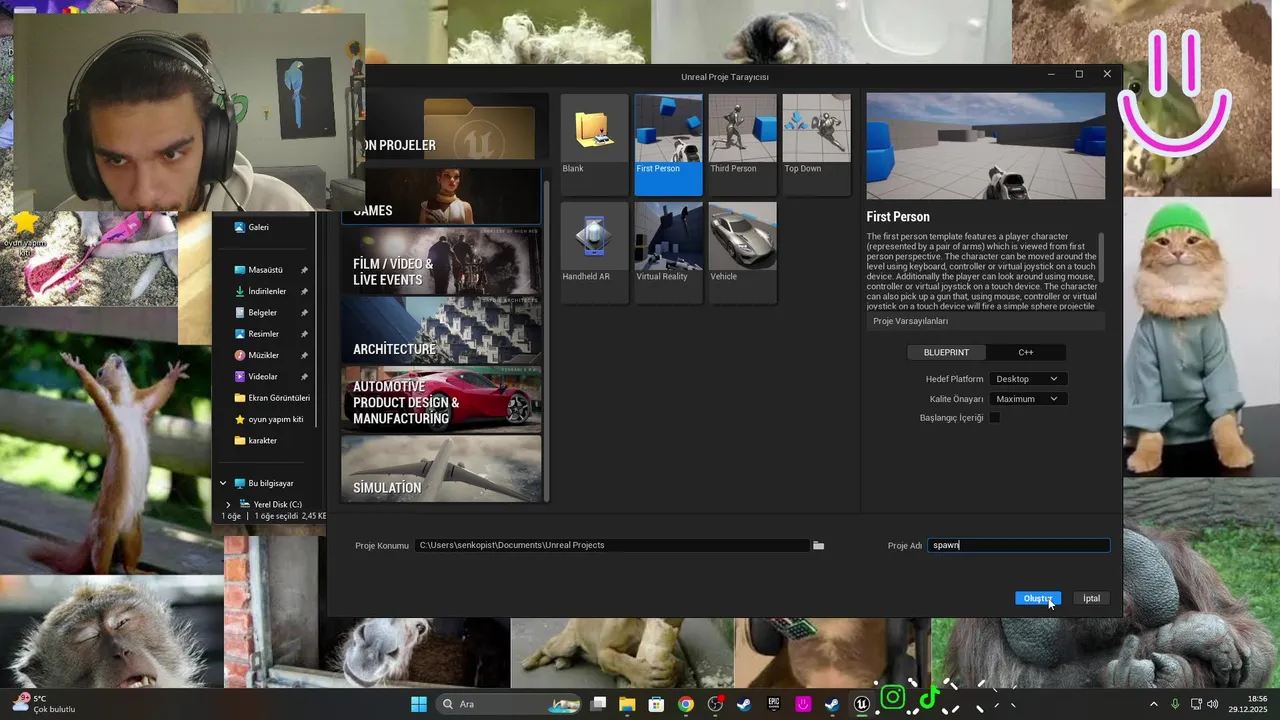Viewport: 1280px width, 720px height.
Task: Switch project type to C++
Action: point(1026,352)
